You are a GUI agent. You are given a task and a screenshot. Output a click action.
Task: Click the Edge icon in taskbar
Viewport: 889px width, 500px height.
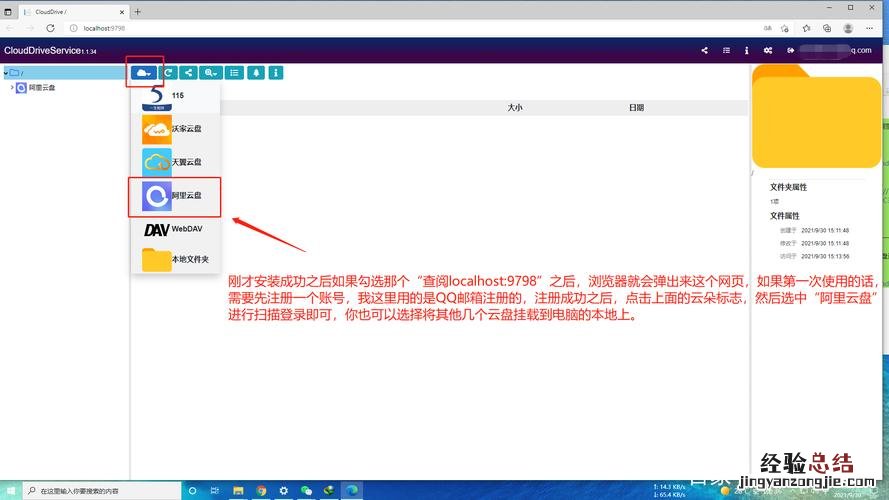[x=352, y=490]
